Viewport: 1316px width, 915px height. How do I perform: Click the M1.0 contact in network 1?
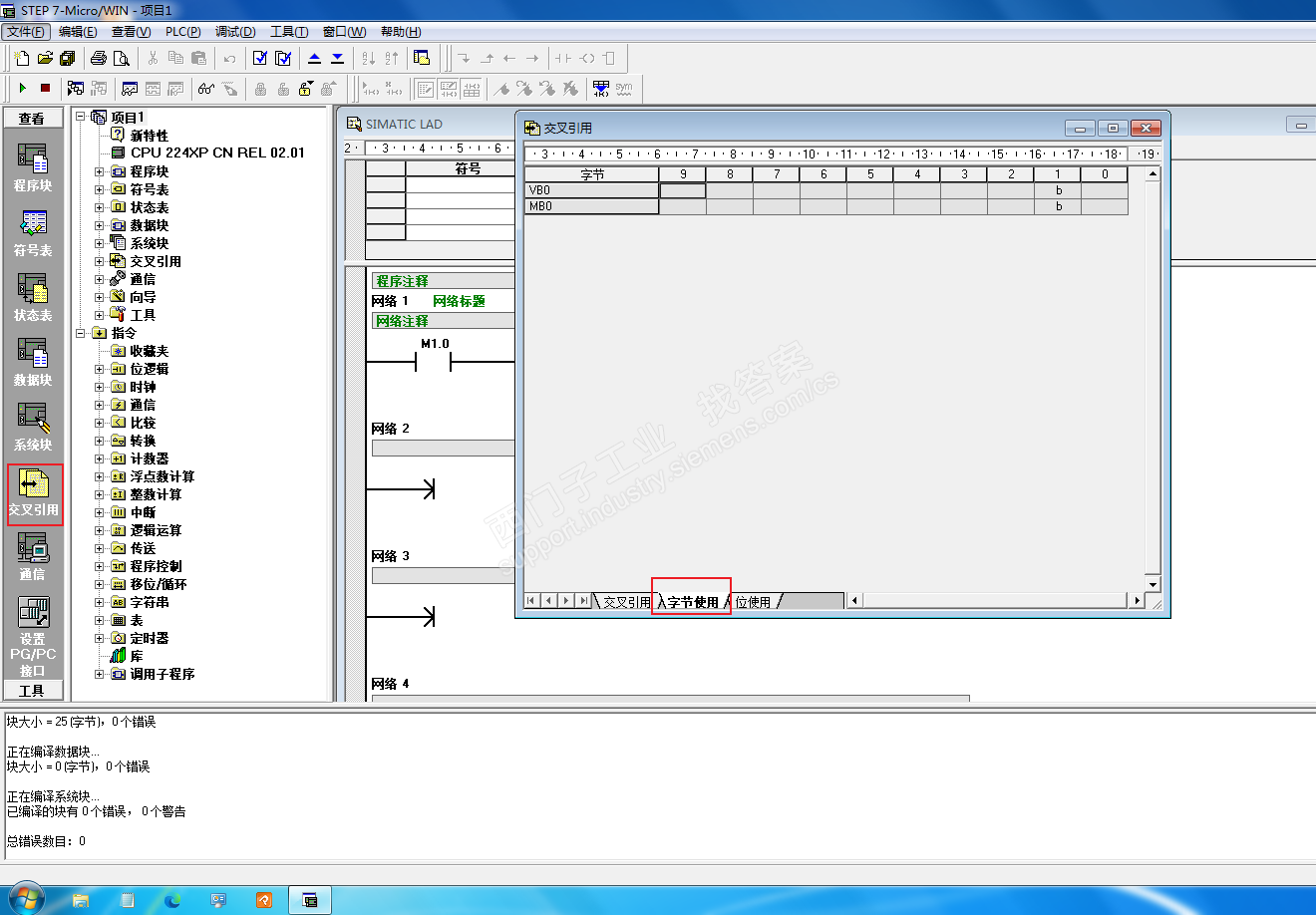click(x=433, y=362)
